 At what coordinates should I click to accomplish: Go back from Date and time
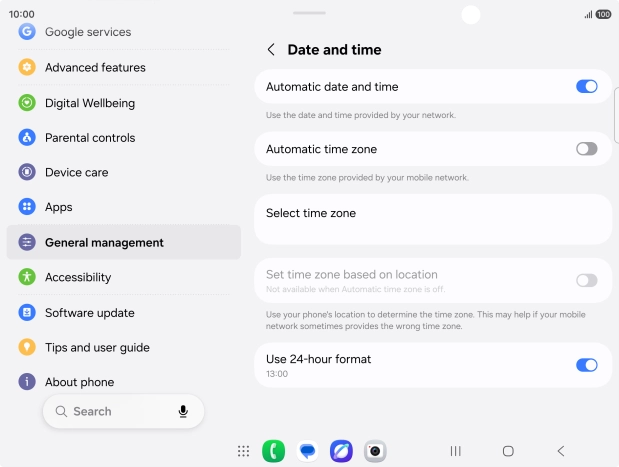click(271, 50)
